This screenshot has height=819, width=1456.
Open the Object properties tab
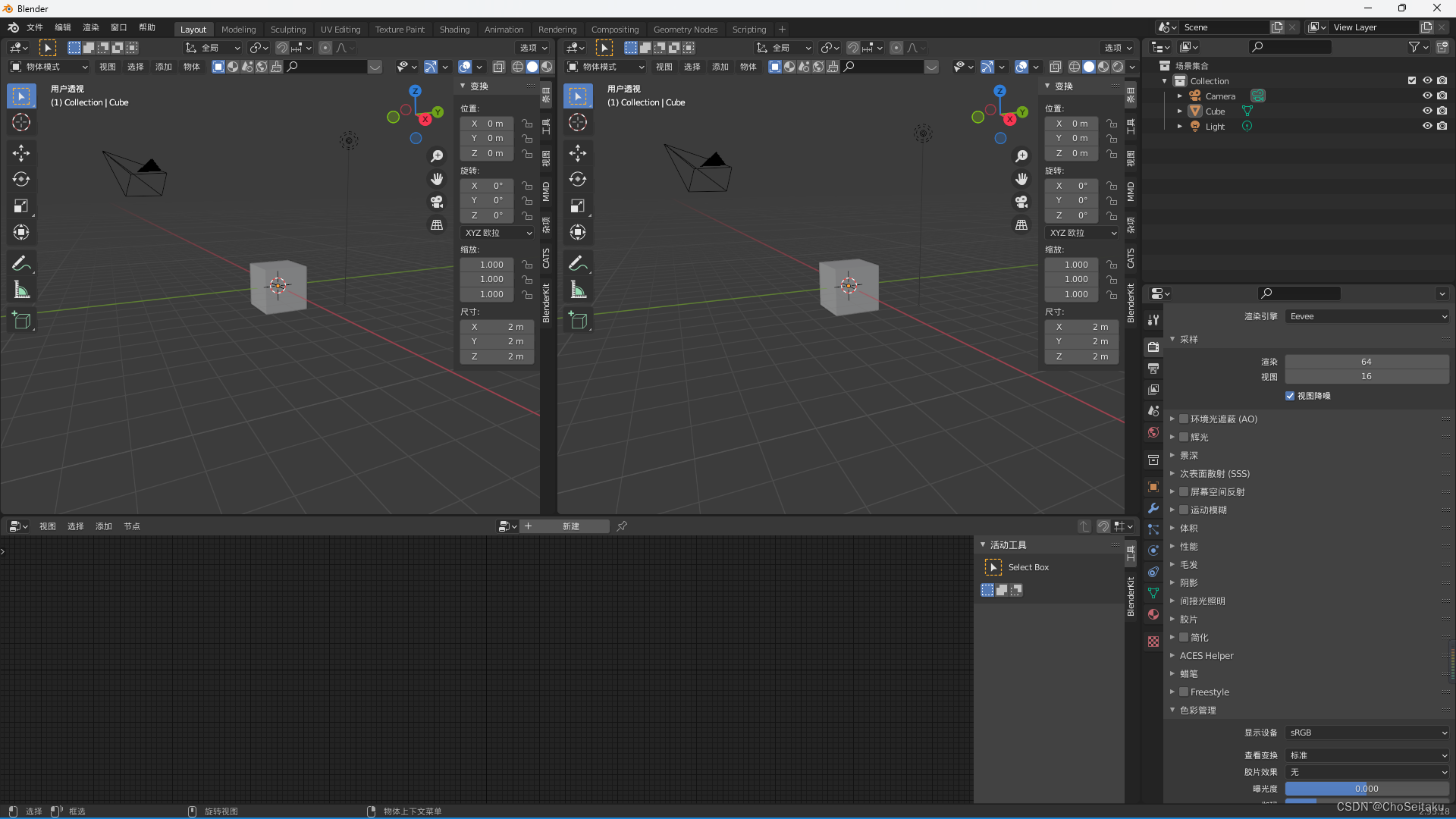click(1153, 487)
